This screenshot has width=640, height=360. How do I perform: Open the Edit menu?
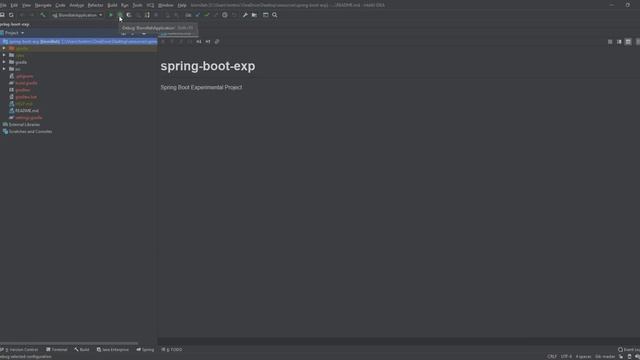pos(14,5)
